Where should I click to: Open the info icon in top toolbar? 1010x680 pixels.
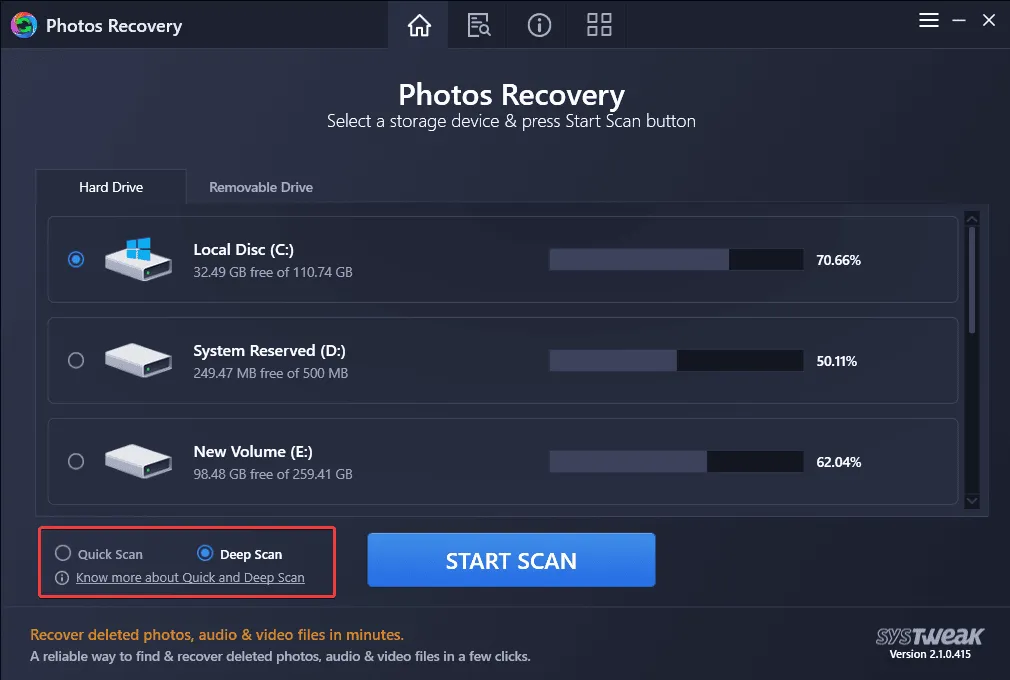[539, 25]
